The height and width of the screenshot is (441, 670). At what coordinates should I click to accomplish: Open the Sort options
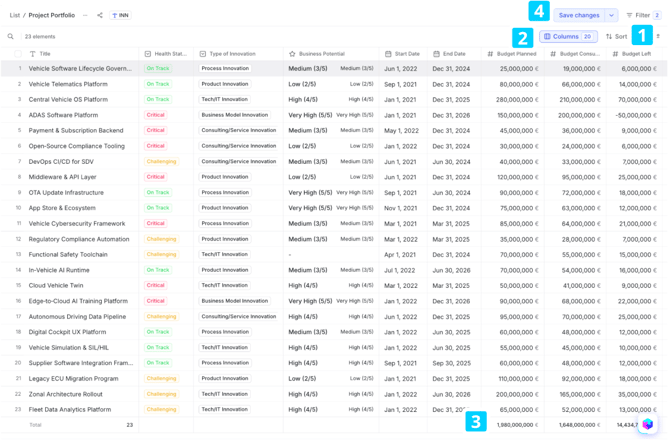[616, 37]
